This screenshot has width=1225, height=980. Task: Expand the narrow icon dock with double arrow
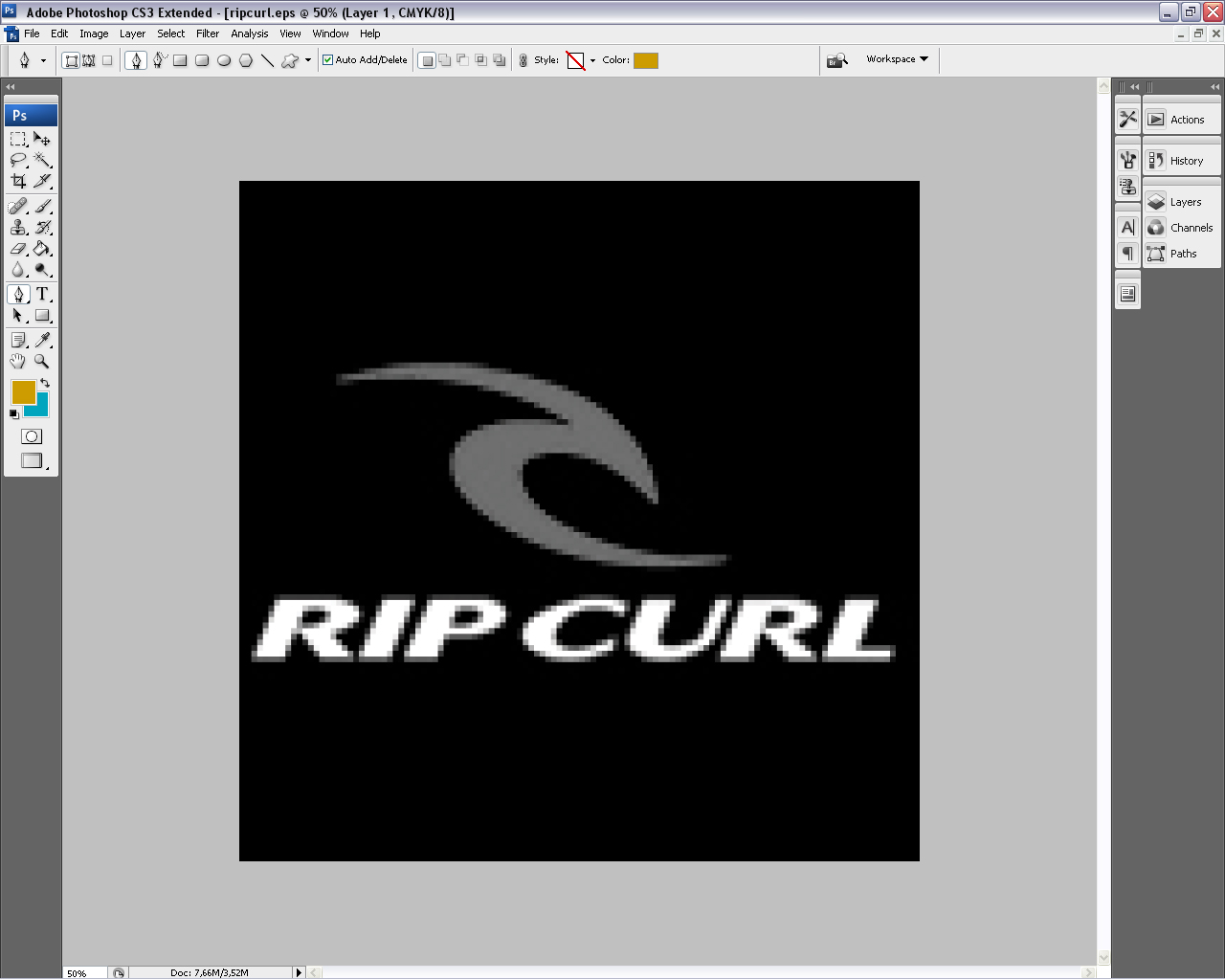(x=1135, y=87)
